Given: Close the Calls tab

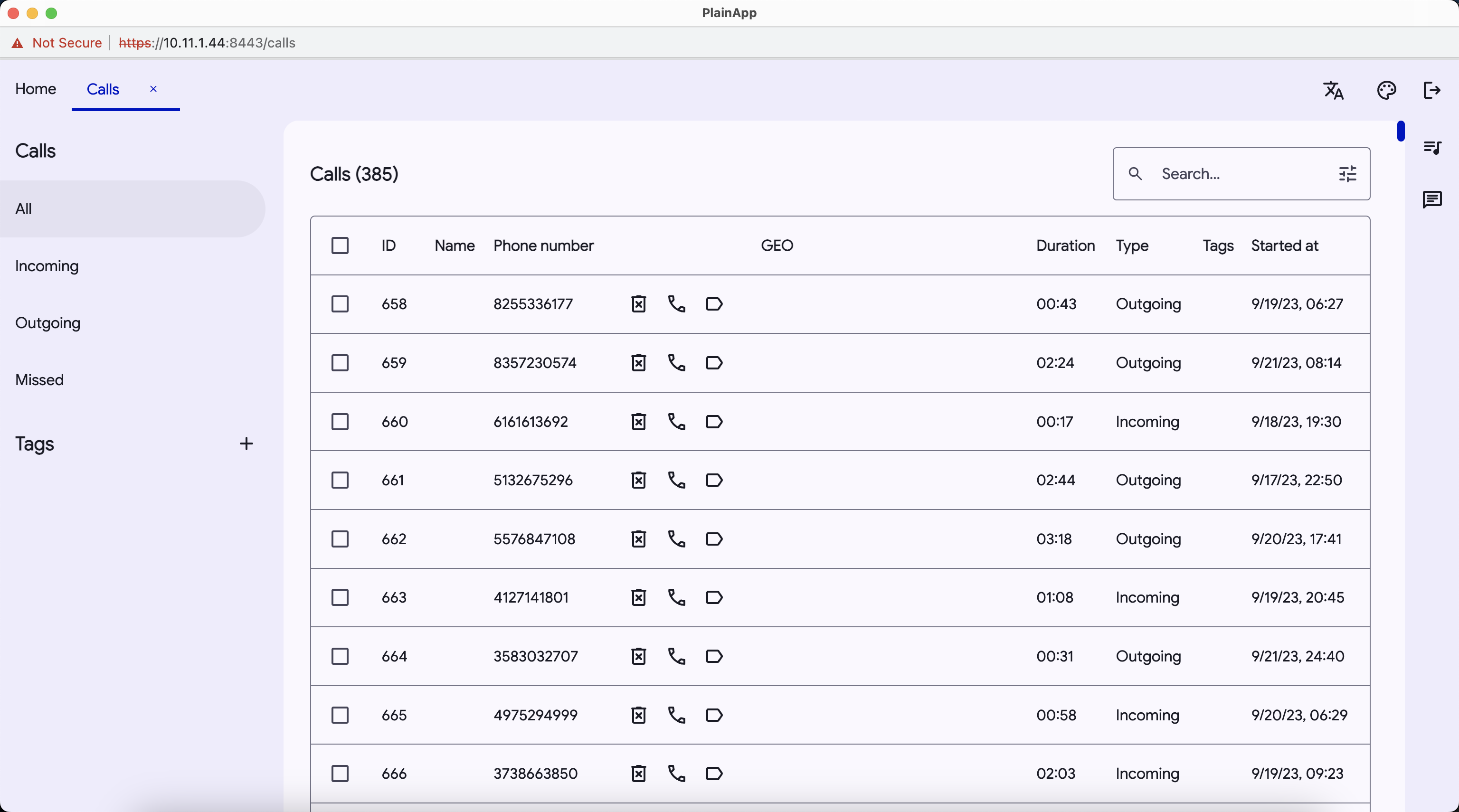Looking at the screenshot, I should click(153, 89).
